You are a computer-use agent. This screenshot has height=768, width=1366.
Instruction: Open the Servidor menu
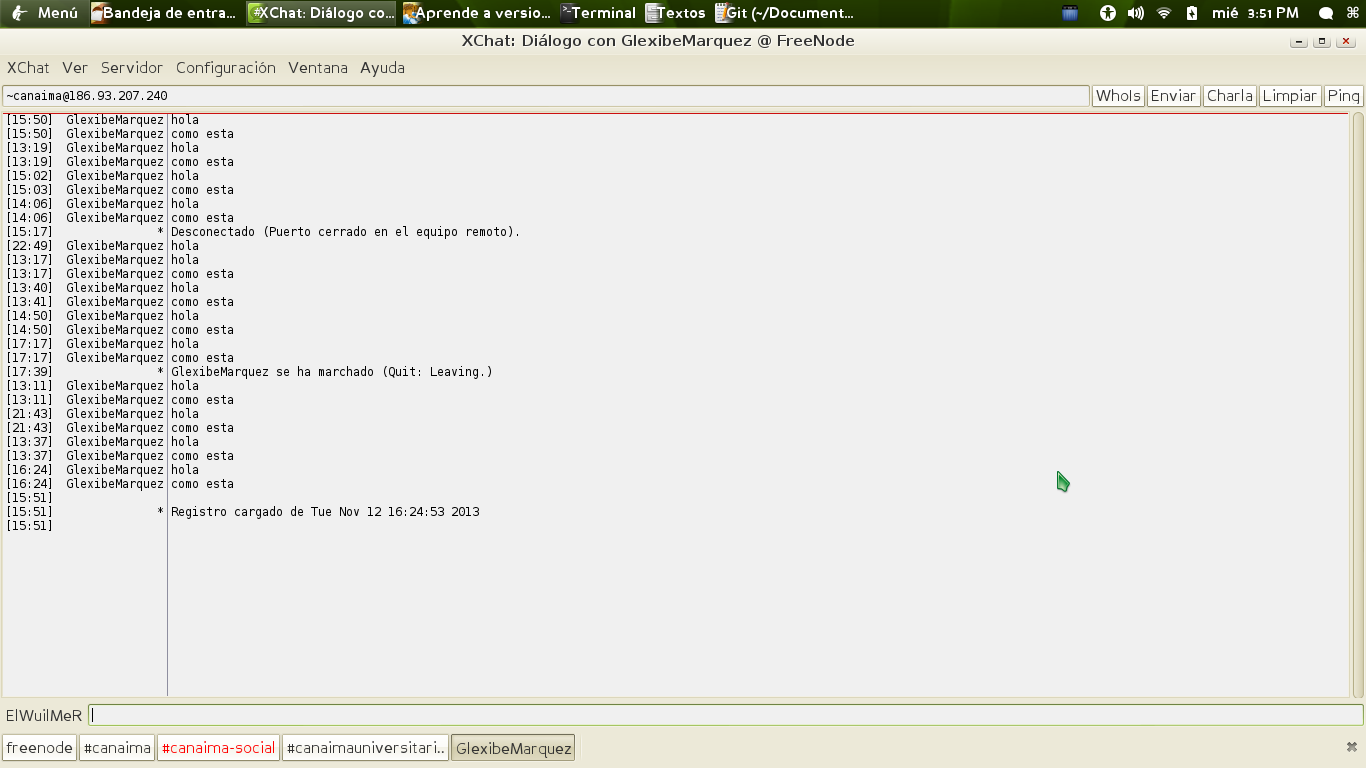coord(132,68)
